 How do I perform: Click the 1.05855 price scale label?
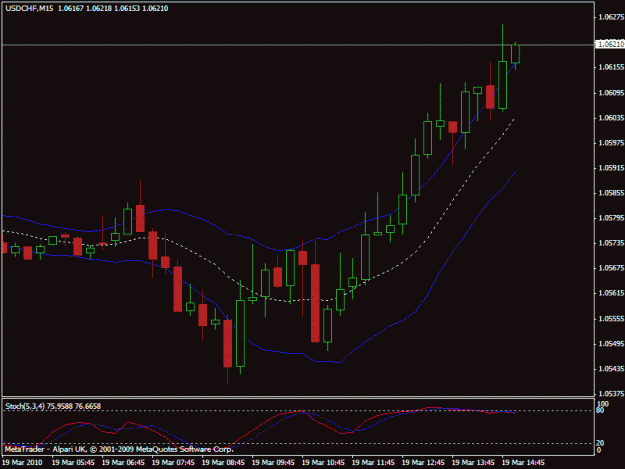coord(611,193)
